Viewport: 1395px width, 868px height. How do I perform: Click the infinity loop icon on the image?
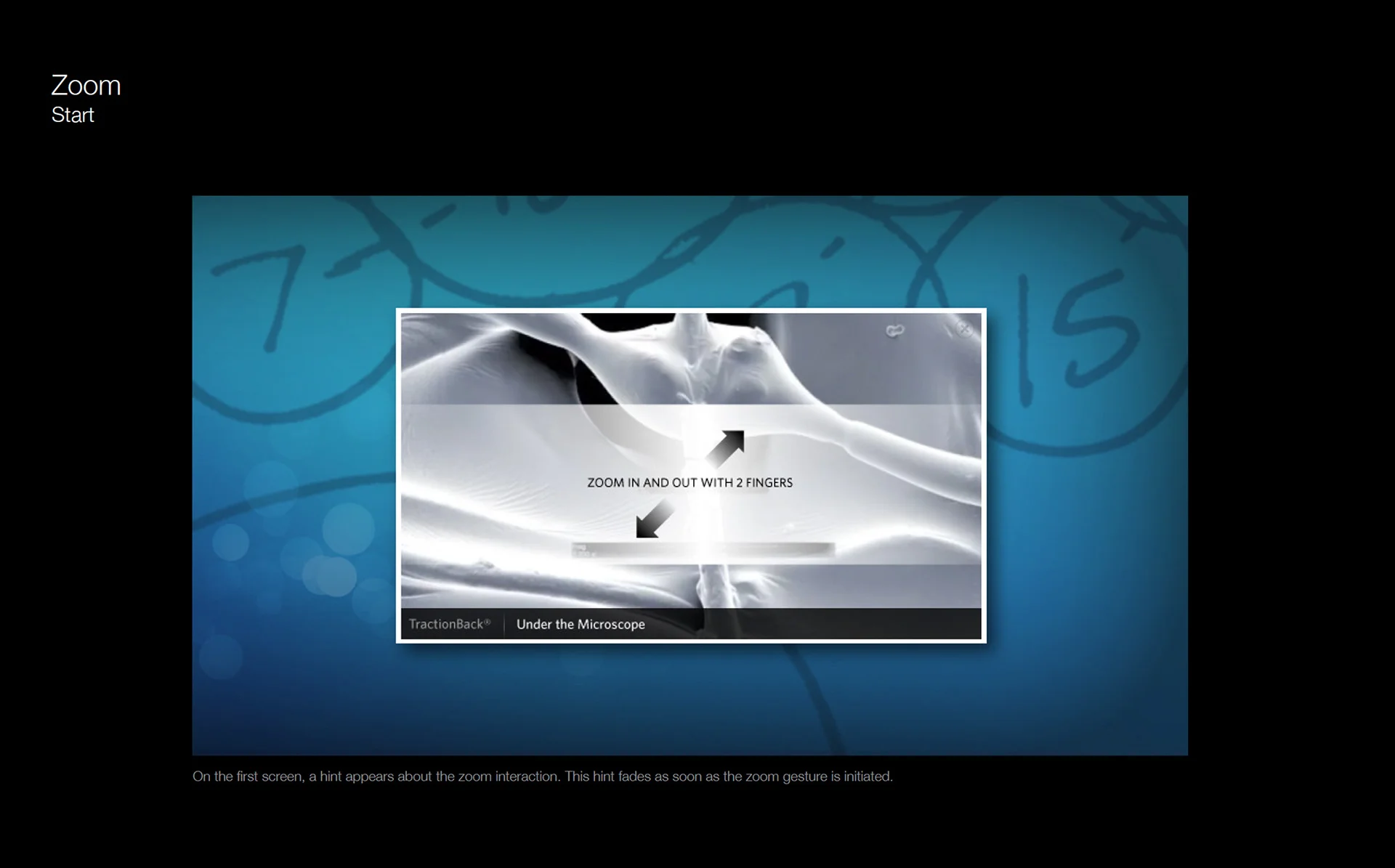tap(895, 331)
